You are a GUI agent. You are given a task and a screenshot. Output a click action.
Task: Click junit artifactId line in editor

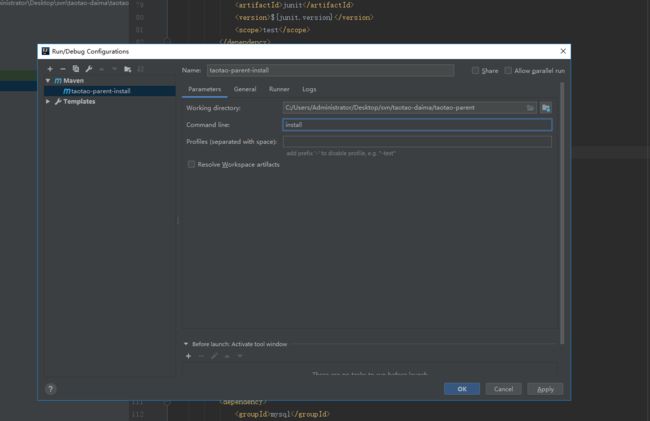[294, 5]
